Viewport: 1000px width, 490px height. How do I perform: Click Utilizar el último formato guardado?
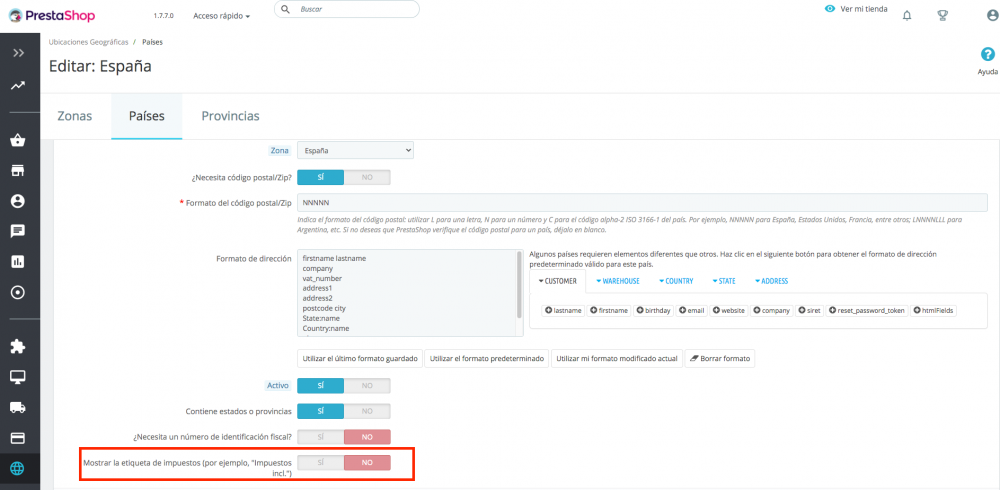point(360,359)
